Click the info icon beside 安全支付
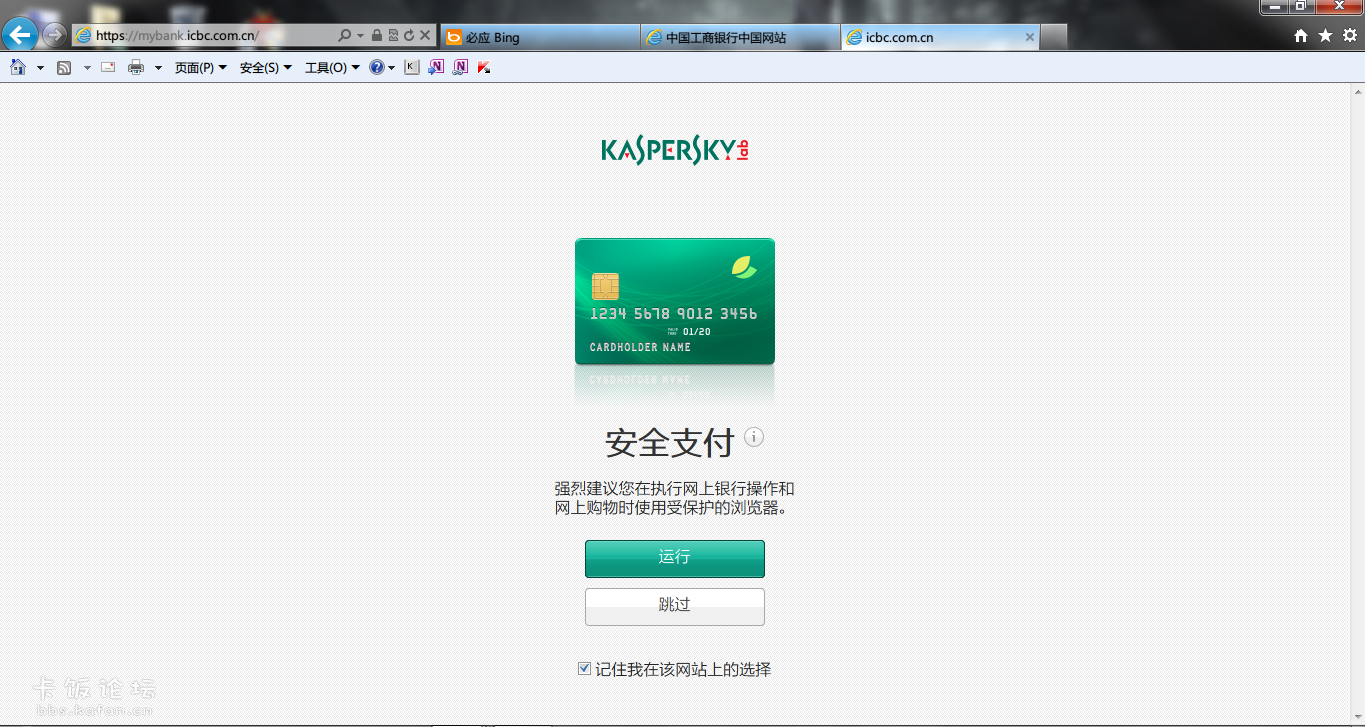The image size is (1365, 727). coord(754,437)
